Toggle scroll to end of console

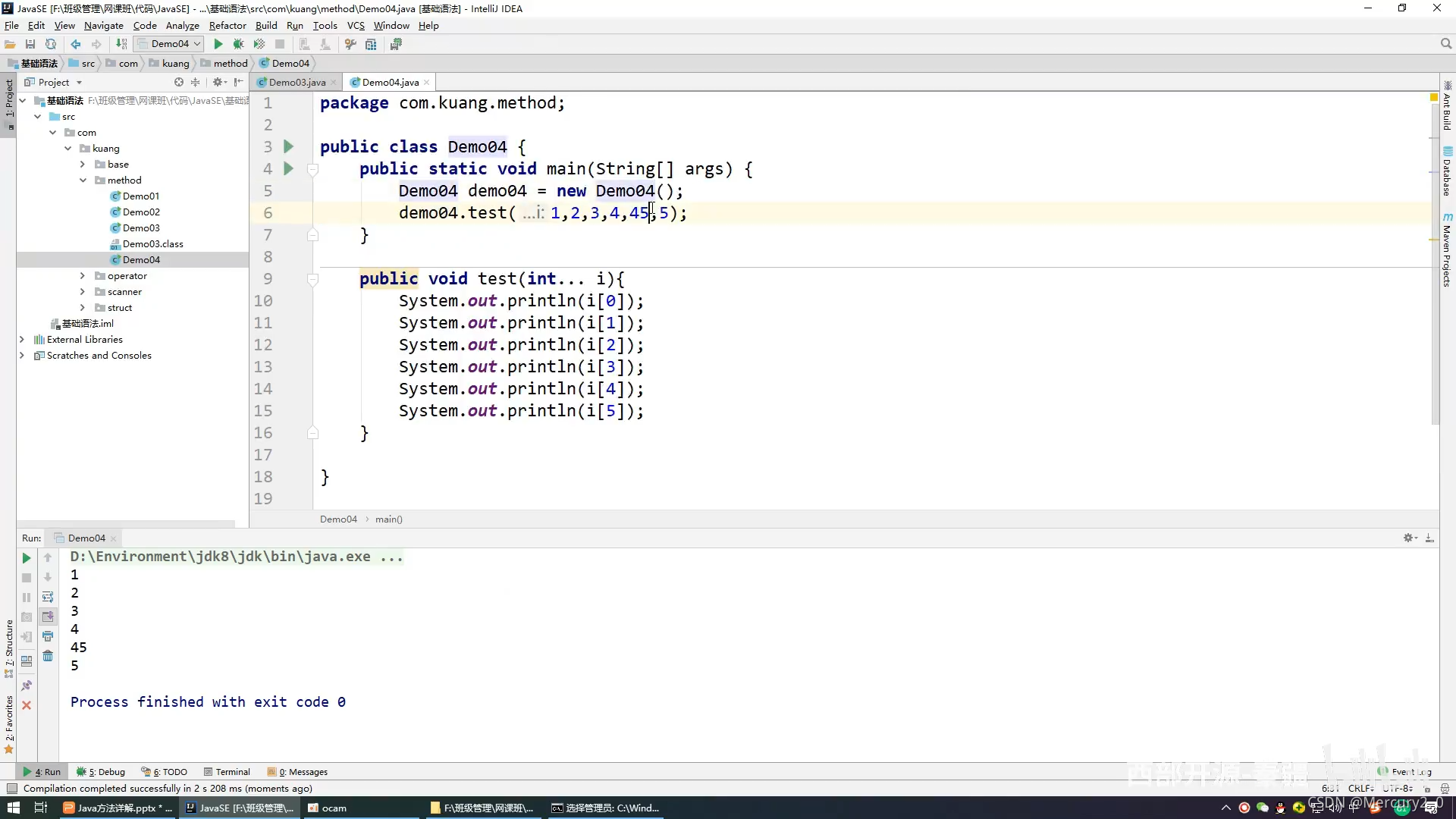tap(48, 617)
